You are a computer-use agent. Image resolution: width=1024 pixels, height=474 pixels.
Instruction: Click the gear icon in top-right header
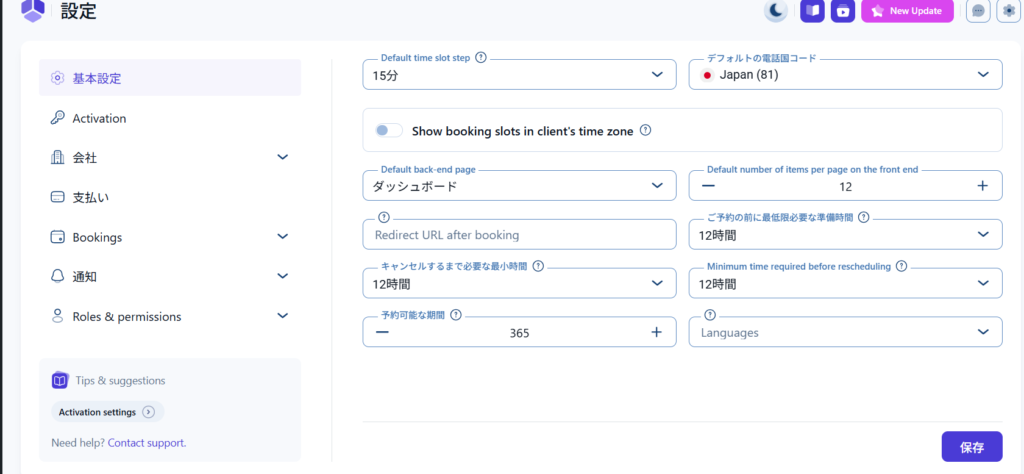tap(1007, 11)
